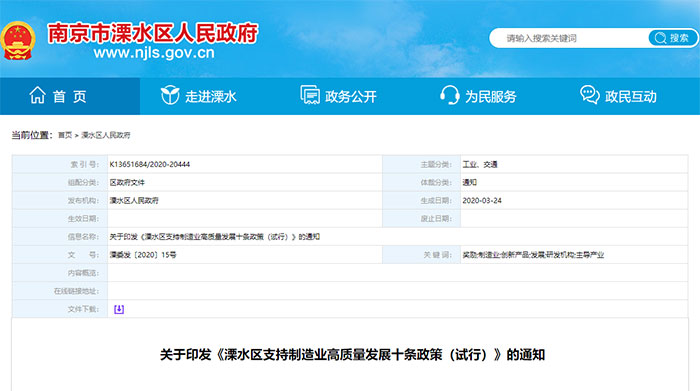Click the 索引号 field label
Viewport: 700px width, 391px height.
tap(84, 164)
